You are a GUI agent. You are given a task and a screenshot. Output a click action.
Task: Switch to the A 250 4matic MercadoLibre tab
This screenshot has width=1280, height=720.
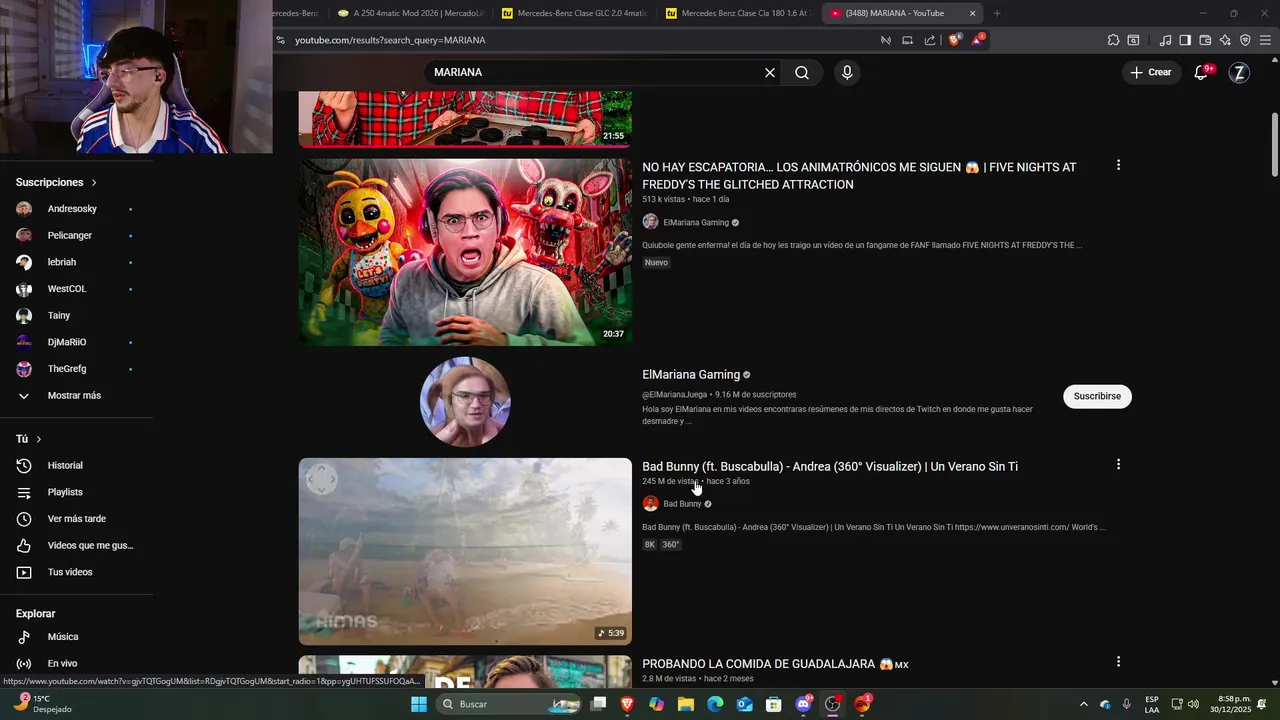(x=408, y=14)
